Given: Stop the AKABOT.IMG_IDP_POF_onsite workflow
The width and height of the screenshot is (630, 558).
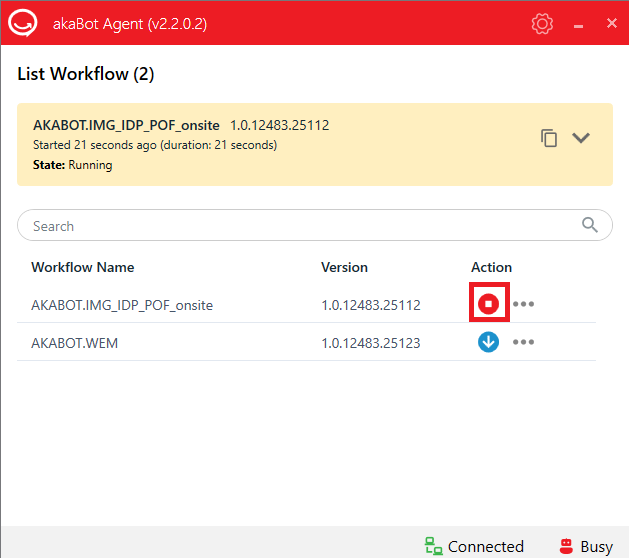Looking at the screenshot, I should 488,303.
